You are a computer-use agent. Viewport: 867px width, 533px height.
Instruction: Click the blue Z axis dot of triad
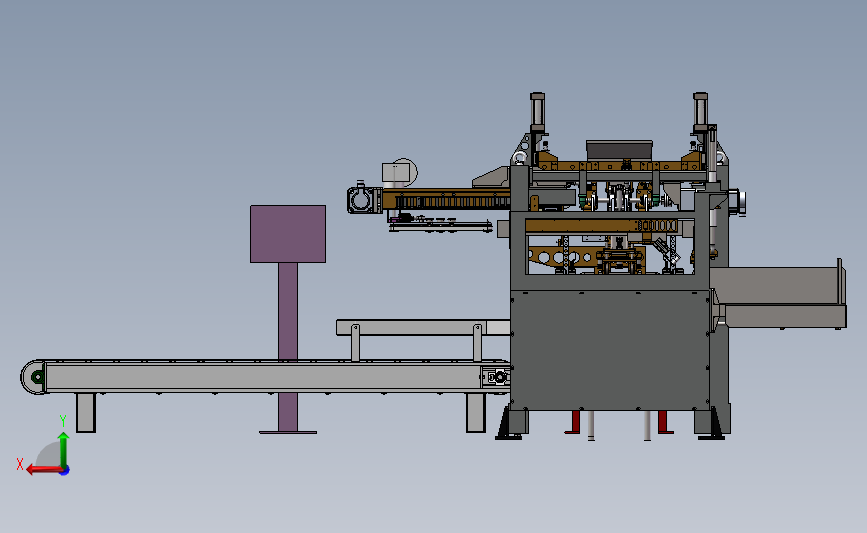[x=65, y=471]
